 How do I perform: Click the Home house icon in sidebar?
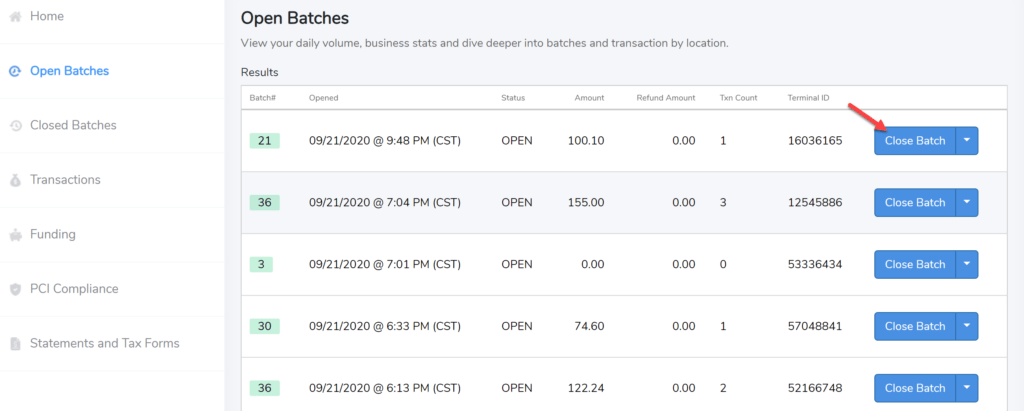pyautogui.click(x=16, y=17)
